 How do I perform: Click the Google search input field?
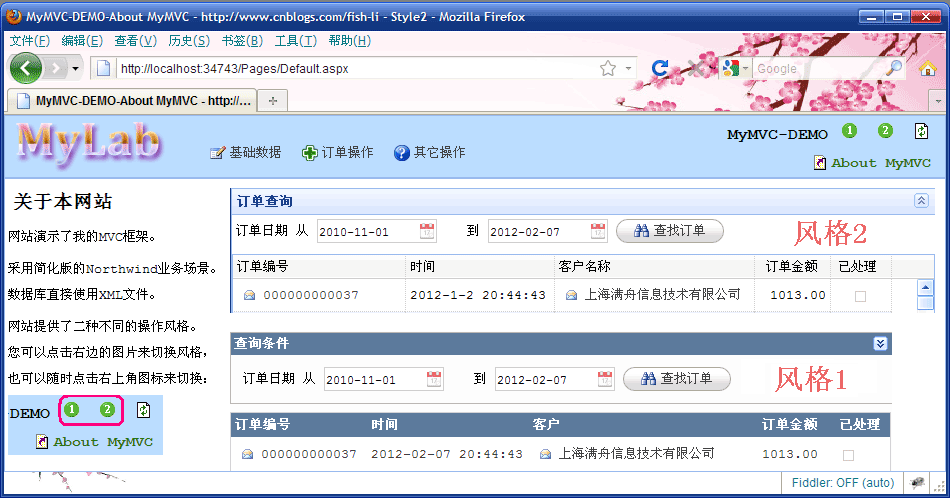820,68
